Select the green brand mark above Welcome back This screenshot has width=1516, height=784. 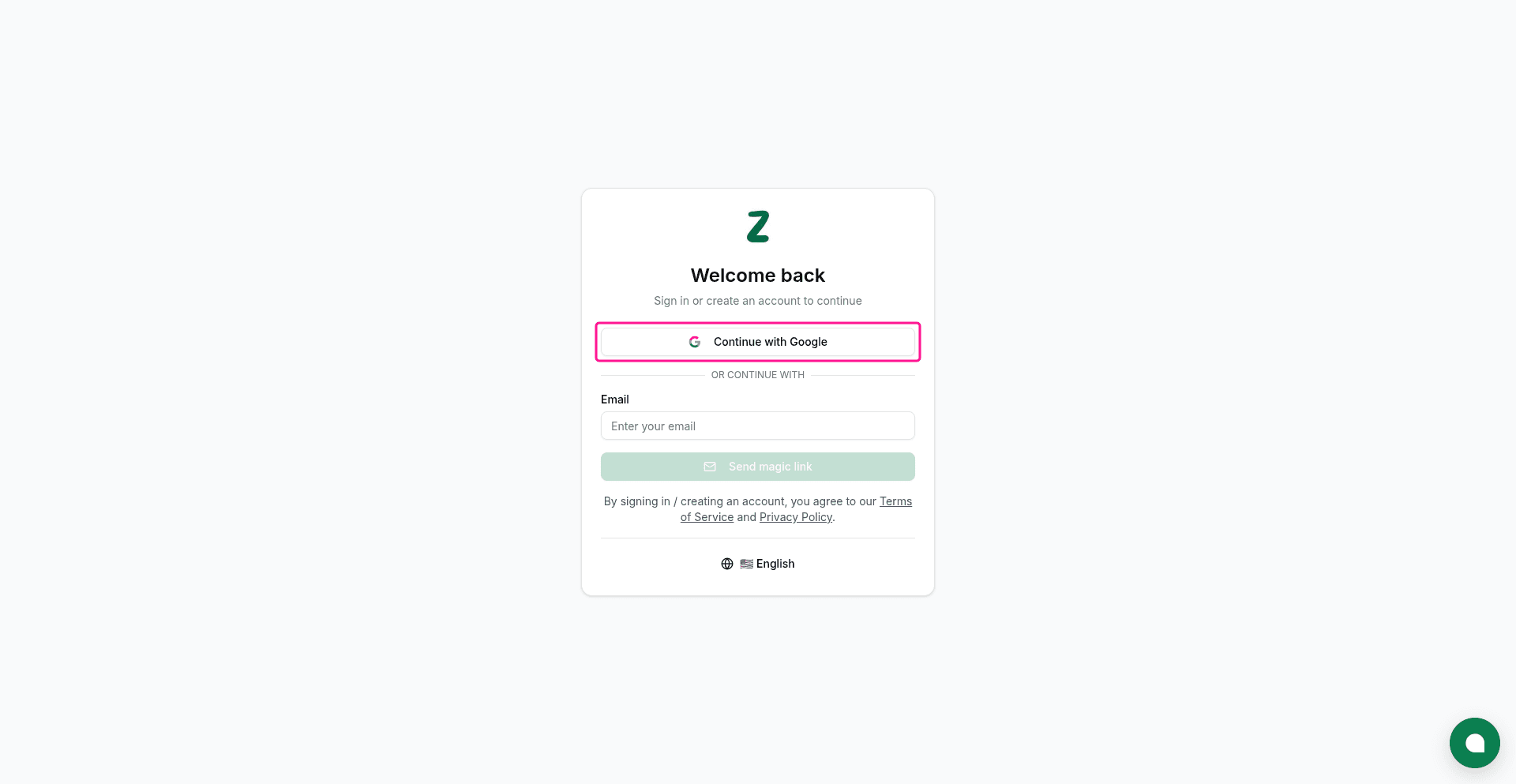click(757, 226)
